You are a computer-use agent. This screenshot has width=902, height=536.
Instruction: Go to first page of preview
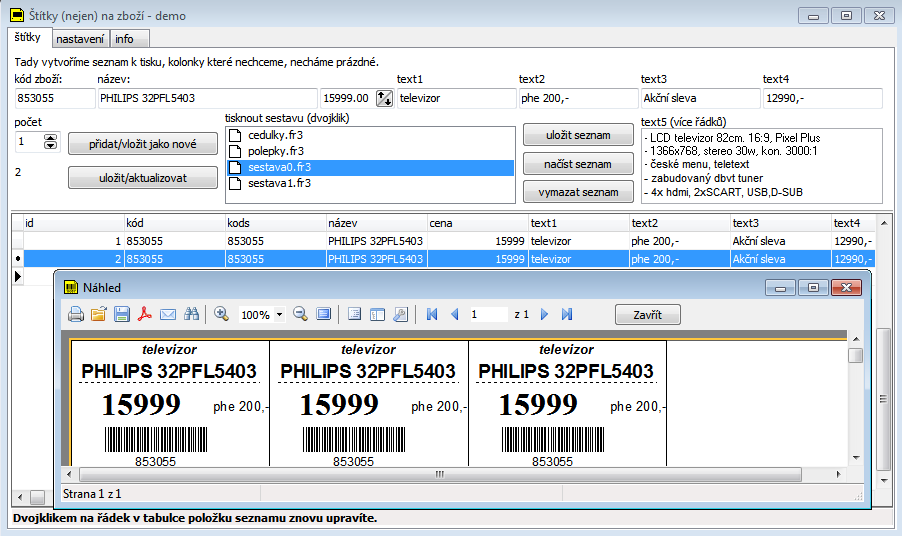pos(432,314)
